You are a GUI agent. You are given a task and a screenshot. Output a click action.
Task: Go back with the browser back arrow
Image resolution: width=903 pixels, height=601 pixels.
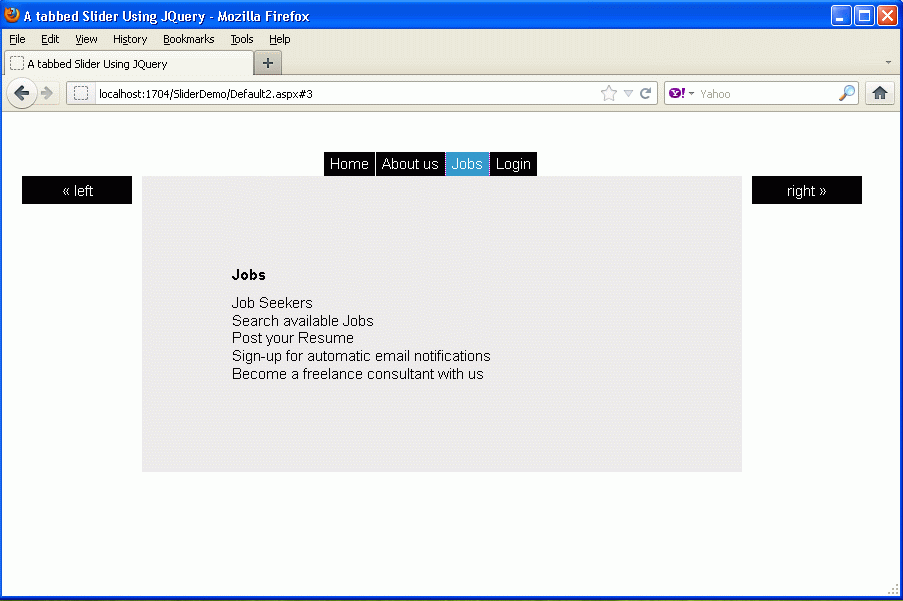pos(22,93)
